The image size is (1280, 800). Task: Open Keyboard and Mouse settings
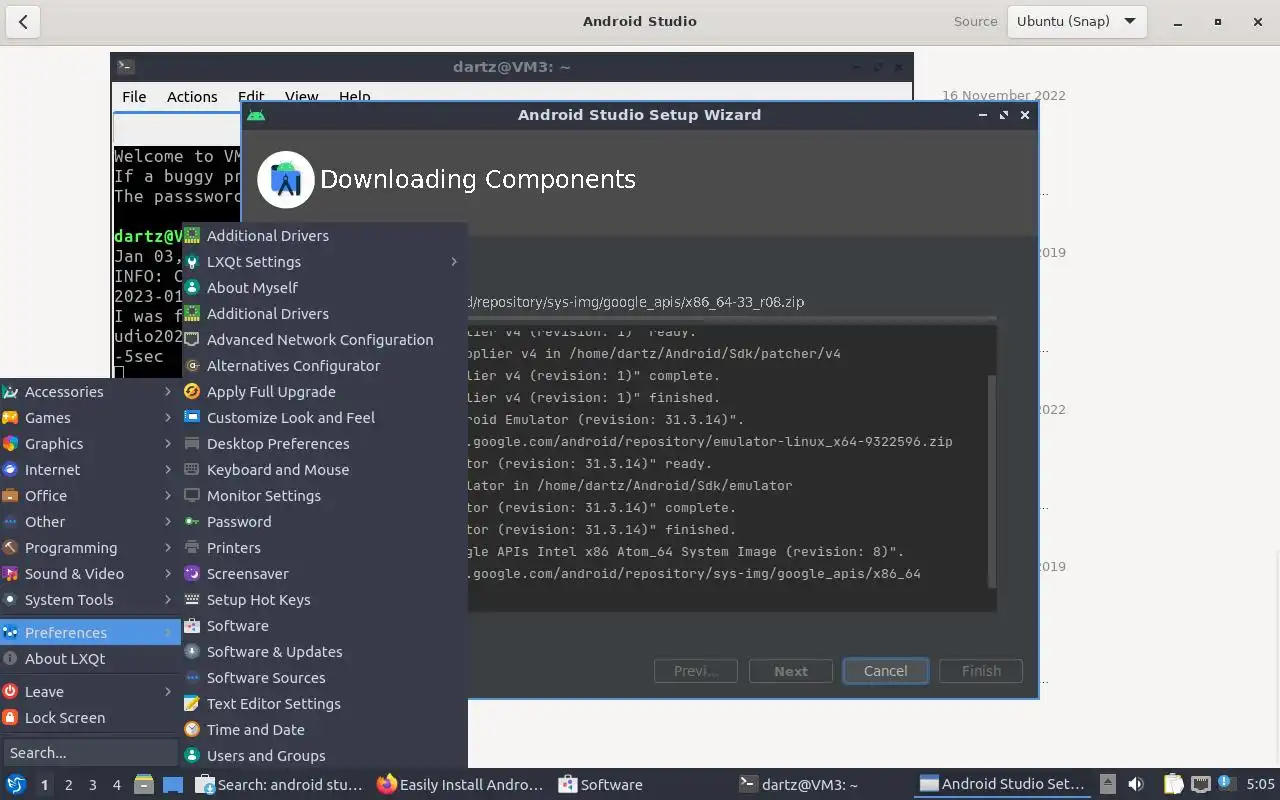click(x=324, y=469)
